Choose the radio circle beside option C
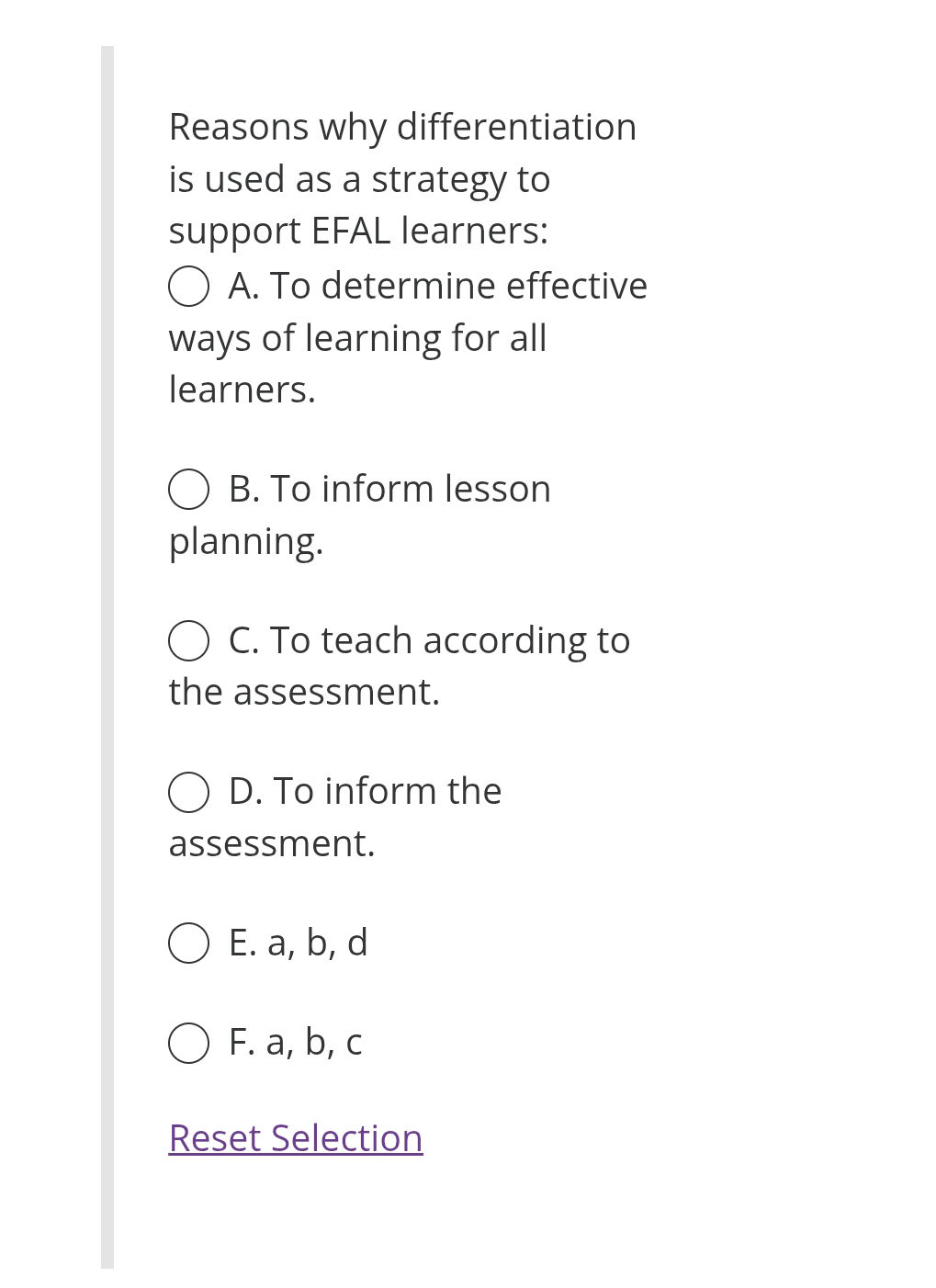936x1288 pixels. (188, 640)
